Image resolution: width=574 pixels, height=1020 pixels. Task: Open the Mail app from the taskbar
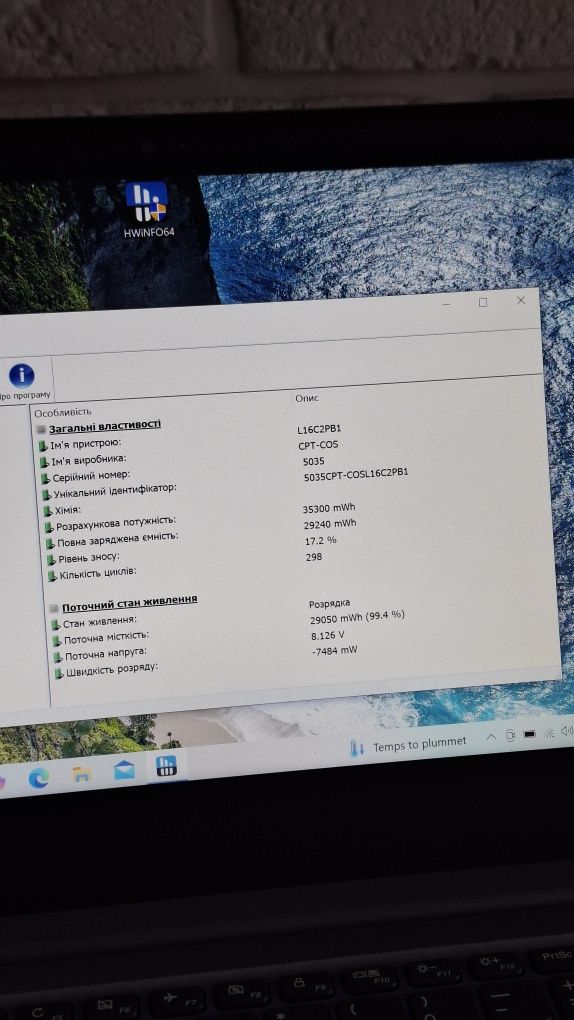[124, 770]
